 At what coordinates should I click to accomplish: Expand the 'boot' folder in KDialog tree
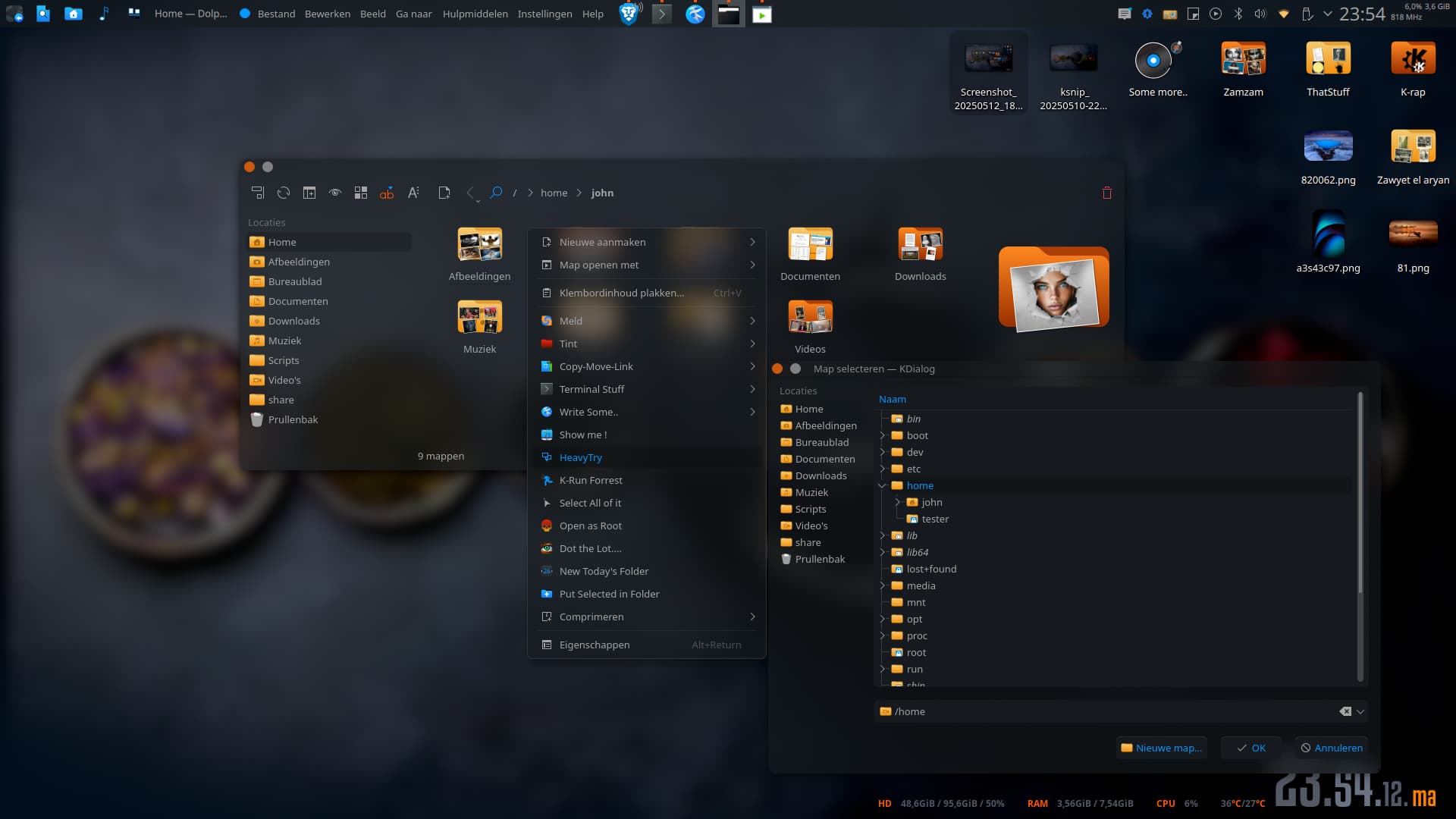pyautogui.click(x=882, y=435)
